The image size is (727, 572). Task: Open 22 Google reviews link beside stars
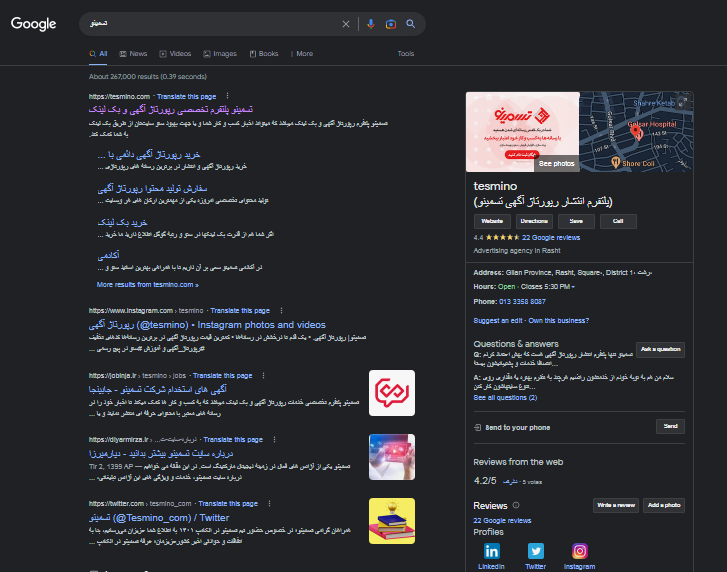551,238
